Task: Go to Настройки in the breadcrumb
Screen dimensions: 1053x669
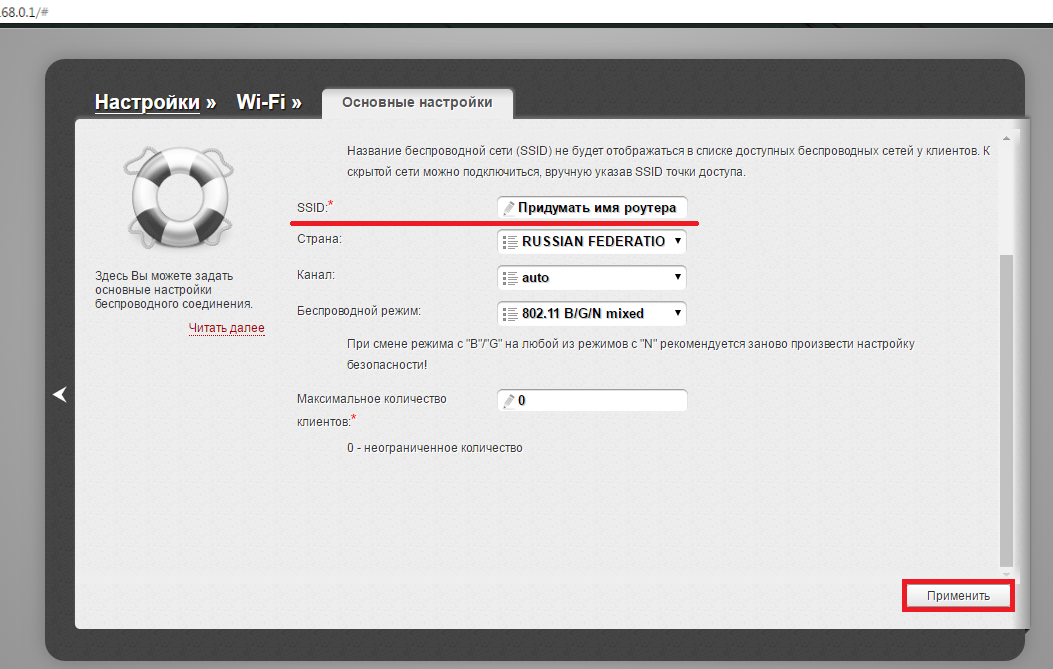Action: coord(147,102)
